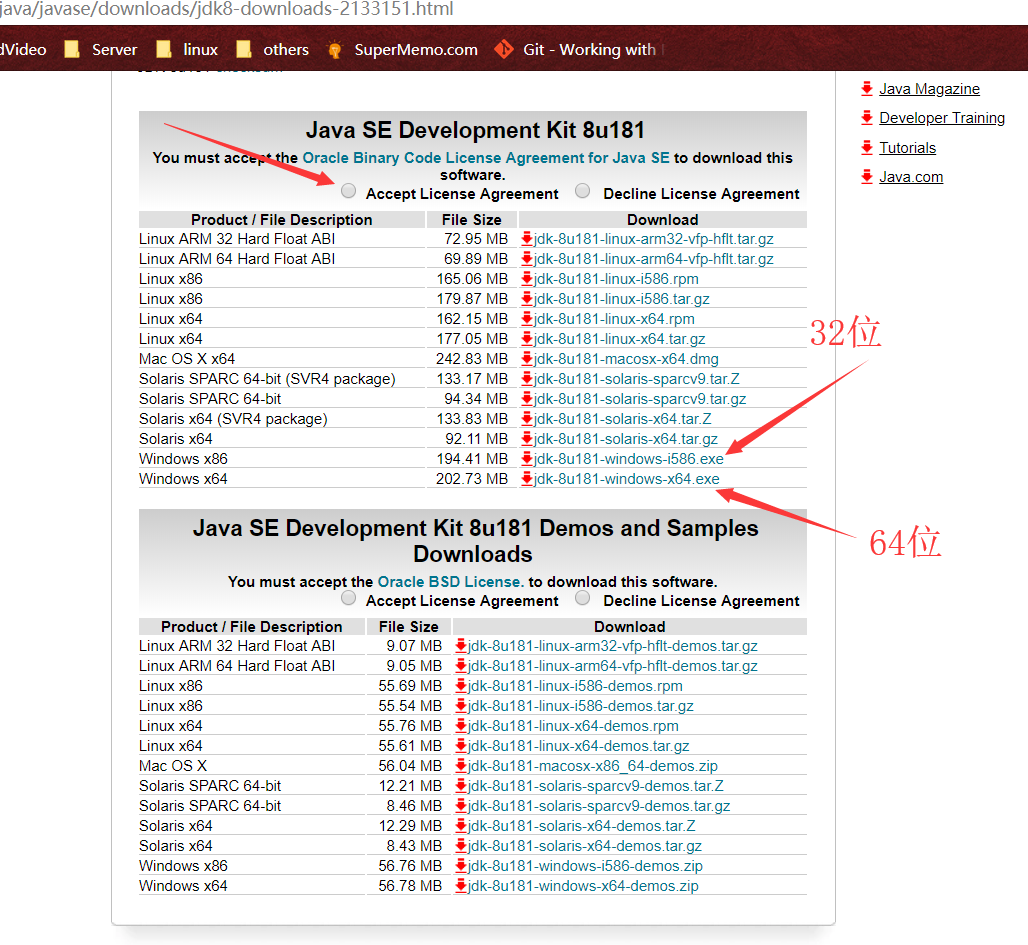
Task: Download jdk-8u181-linux-x64.tar.gz link text
Action: pyautogui.click(x=620, y=339)
